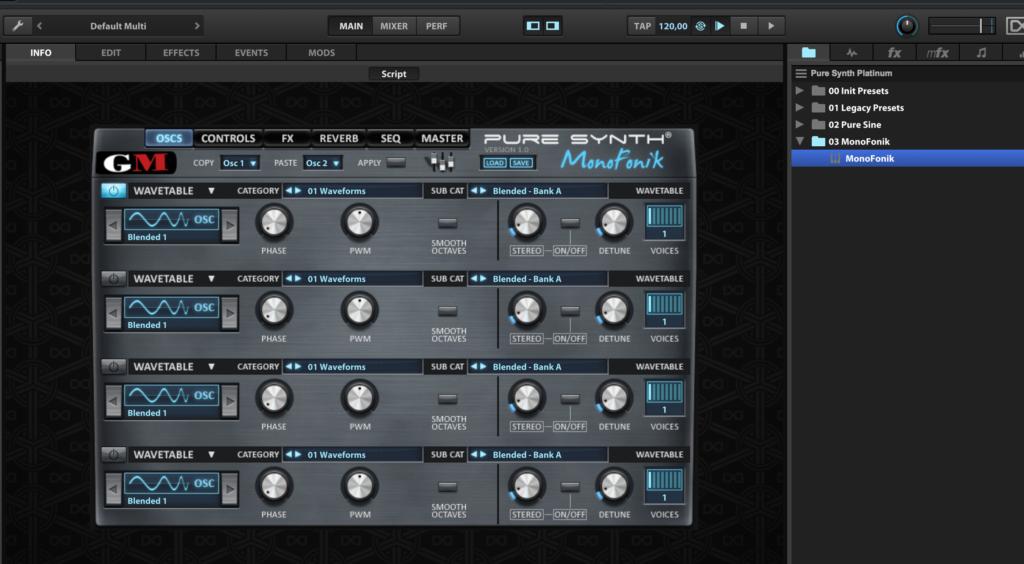Click the LOAD preset button
The width and height of the screenshot is (1024, 564).
(x=494, y=163)
